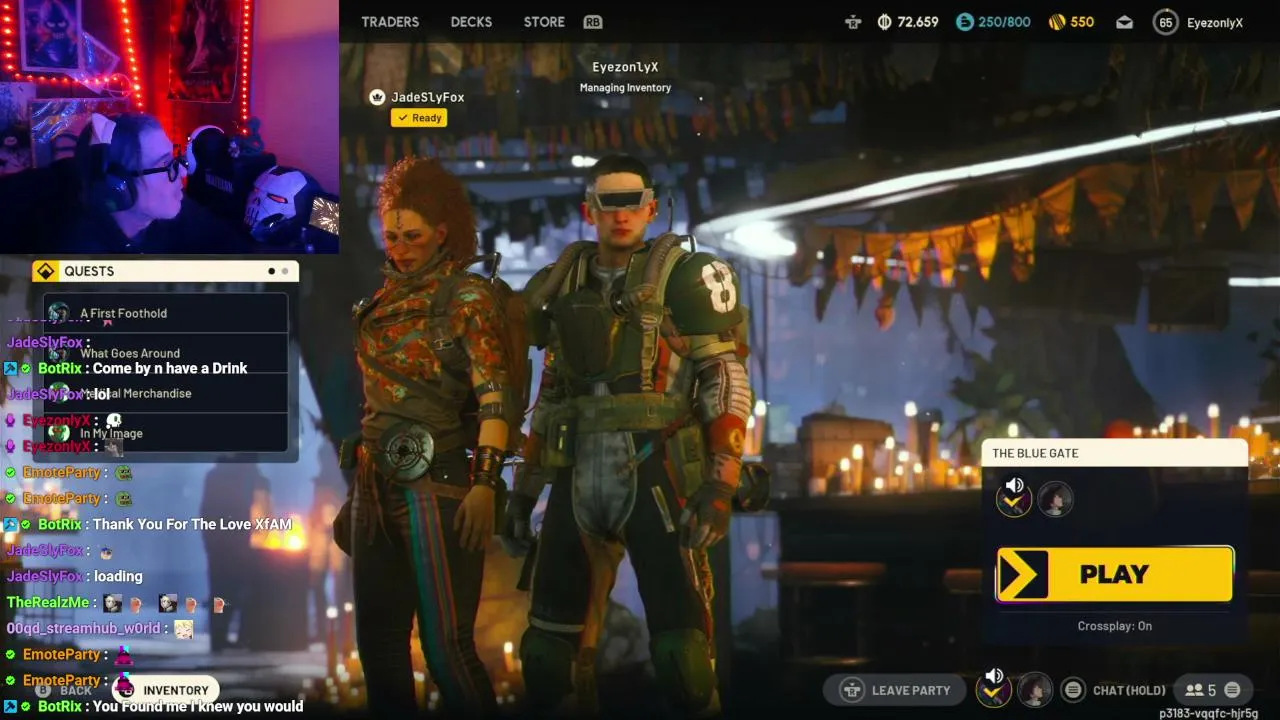This screenshot has height=720, width=1280.
Task: Open the mail envelope icon
Action: (x=1124, y=22)
